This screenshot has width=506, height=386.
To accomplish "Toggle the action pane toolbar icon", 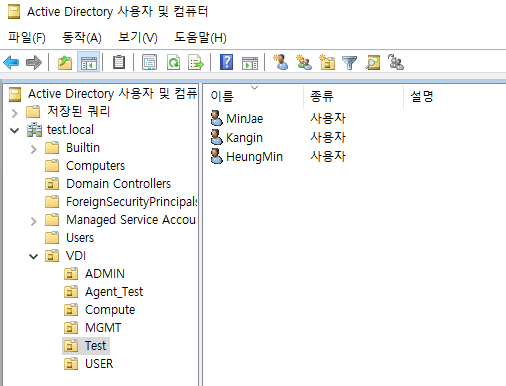I will pos(250,62).
